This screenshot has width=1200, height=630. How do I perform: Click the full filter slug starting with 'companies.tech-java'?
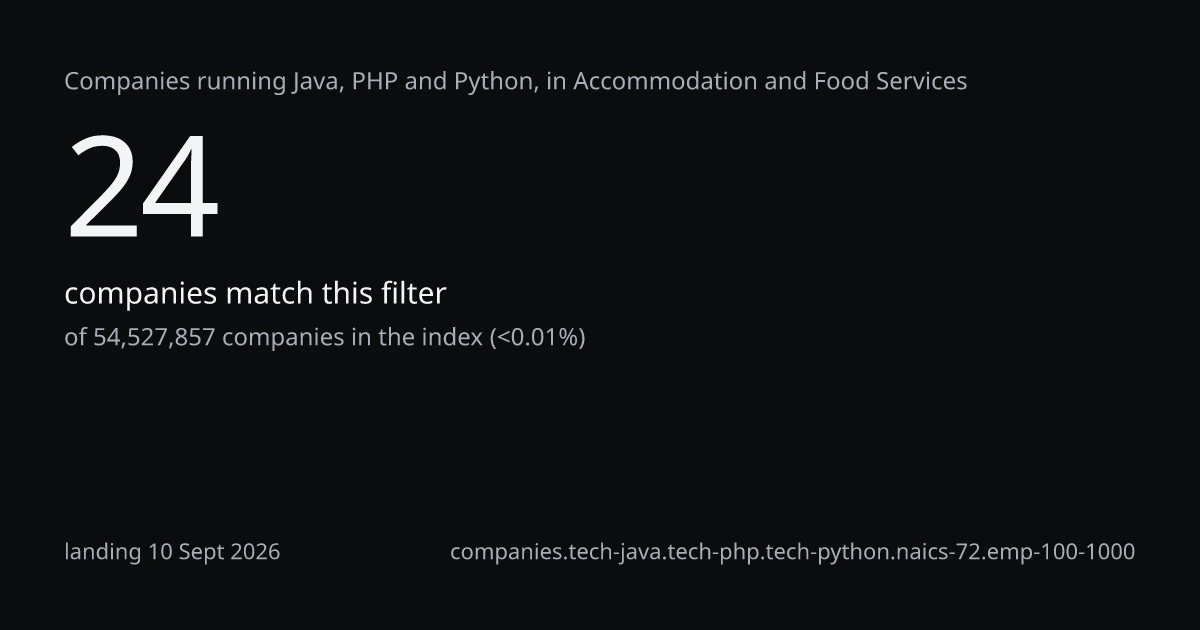792,552
